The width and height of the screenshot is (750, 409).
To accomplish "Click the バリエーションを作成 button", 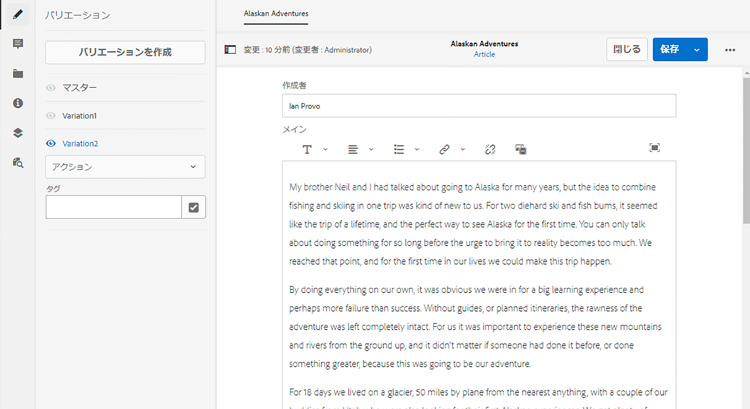I will pyautogui.click(x=125, y=52).
